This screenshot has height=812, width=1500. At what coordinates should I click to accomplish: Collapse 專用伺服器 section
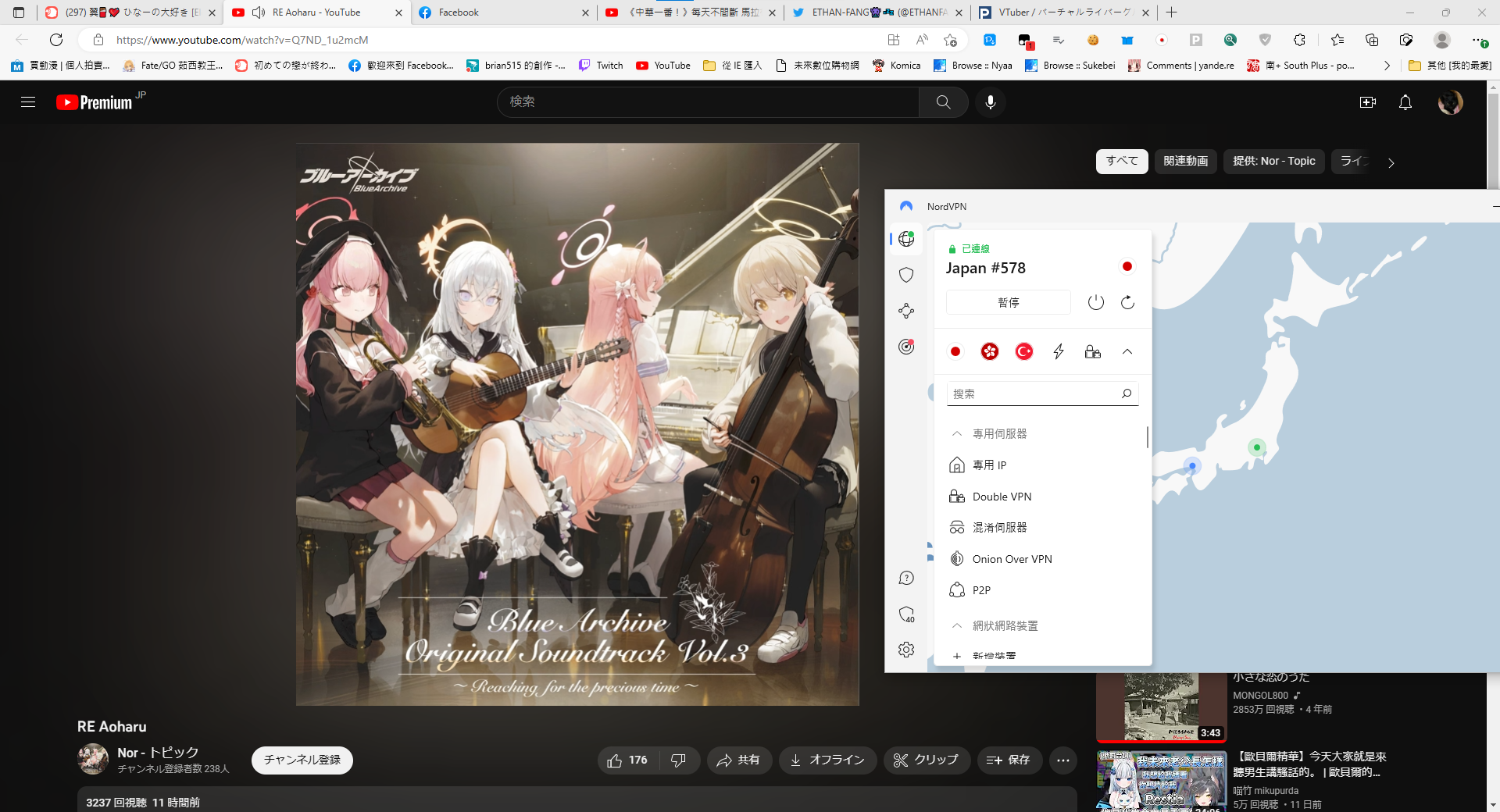click(x=956, y=433)
